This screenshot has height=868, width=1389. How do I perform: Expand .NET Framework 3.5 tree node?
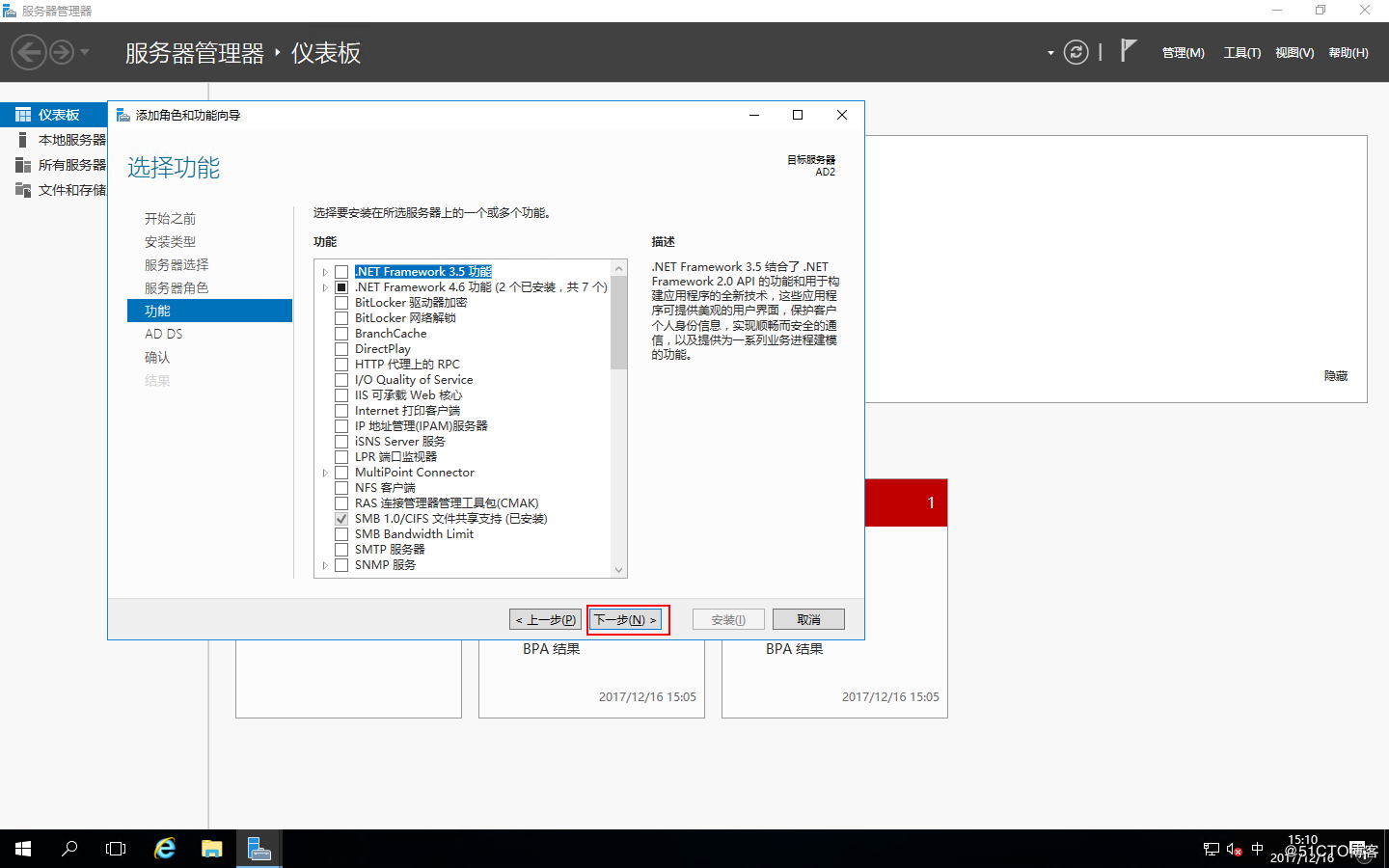[325, 272]
